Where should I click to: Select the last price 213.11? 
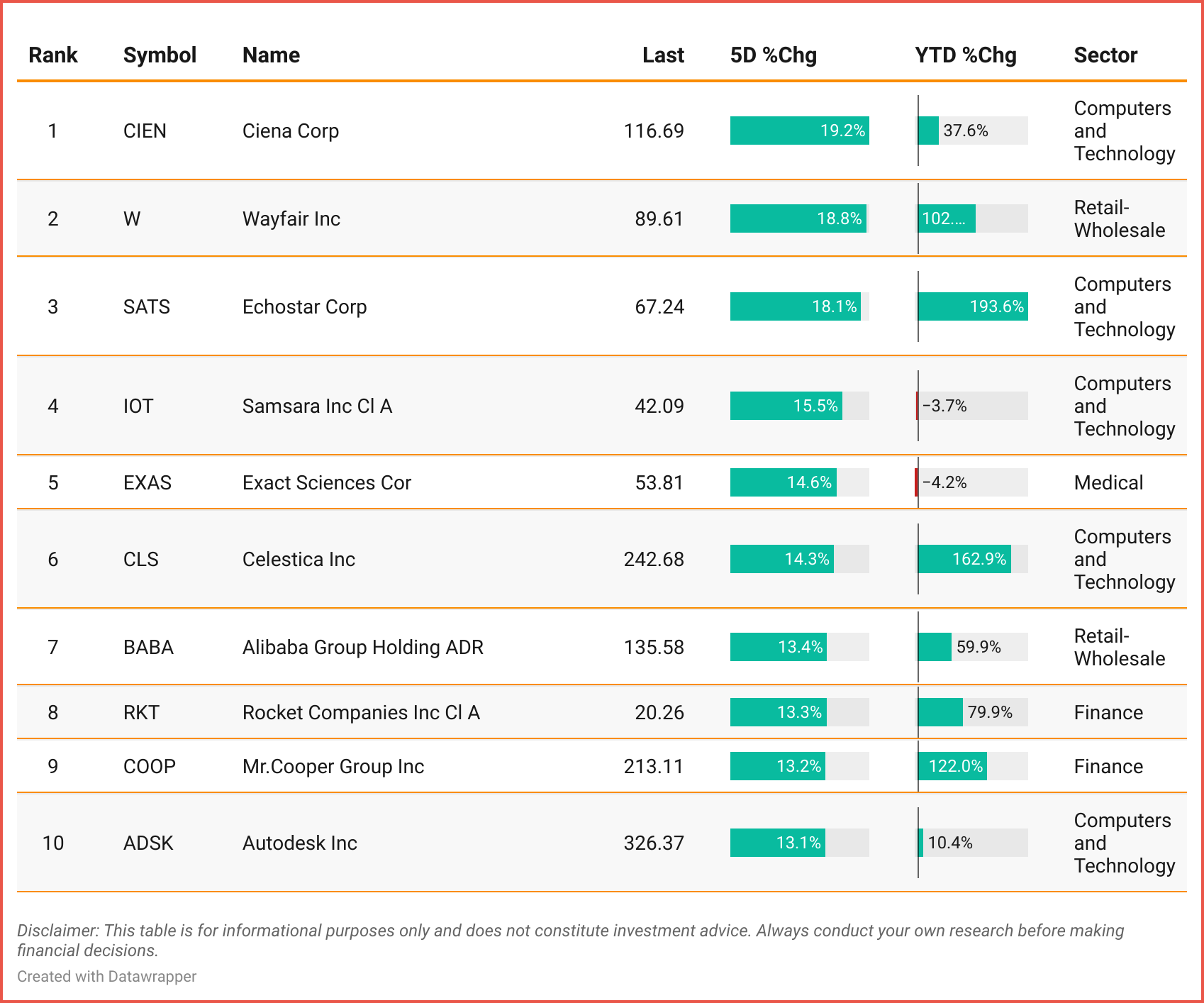tap(654, 766)
